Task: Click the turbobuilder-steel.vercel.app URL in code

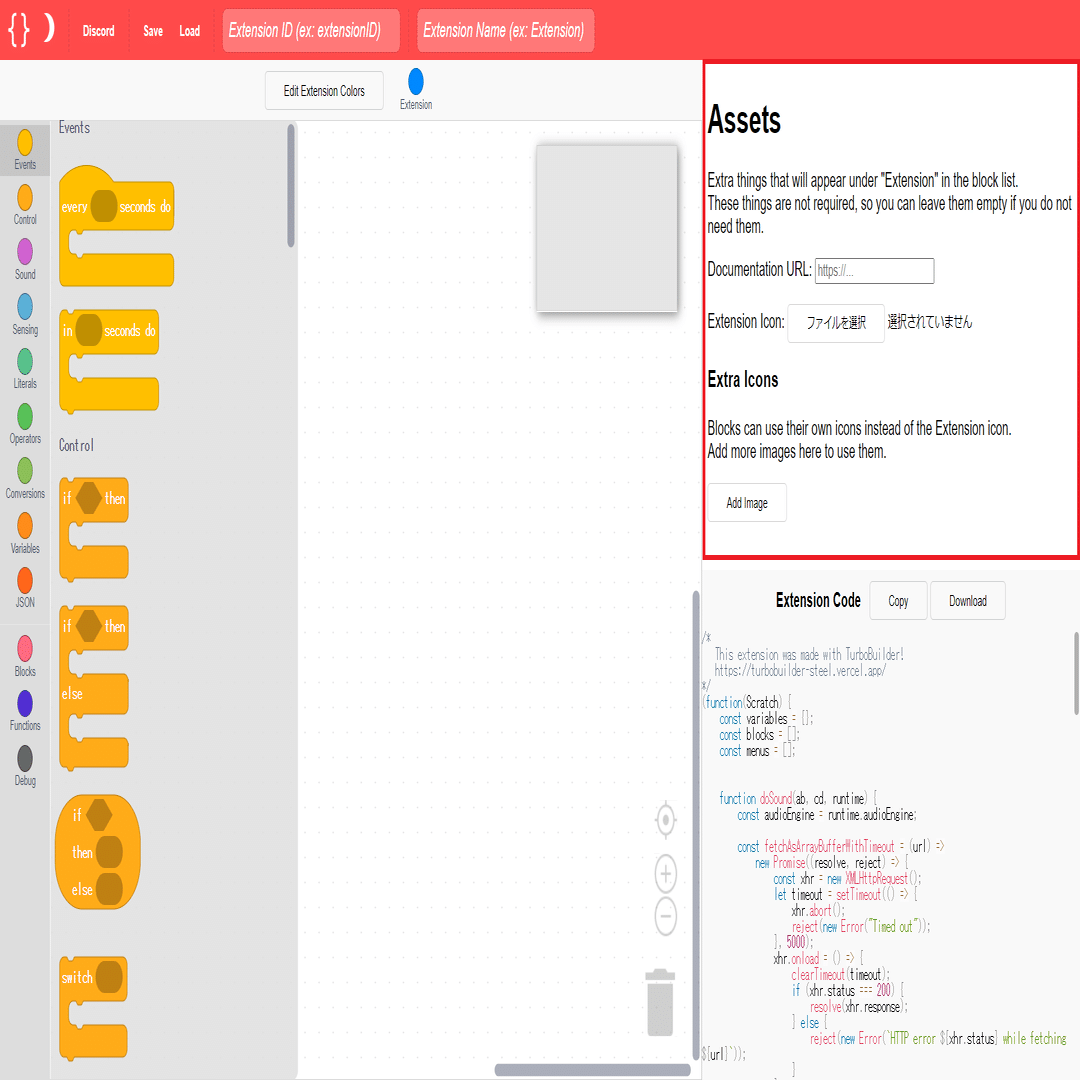Action: pos(800,670)
